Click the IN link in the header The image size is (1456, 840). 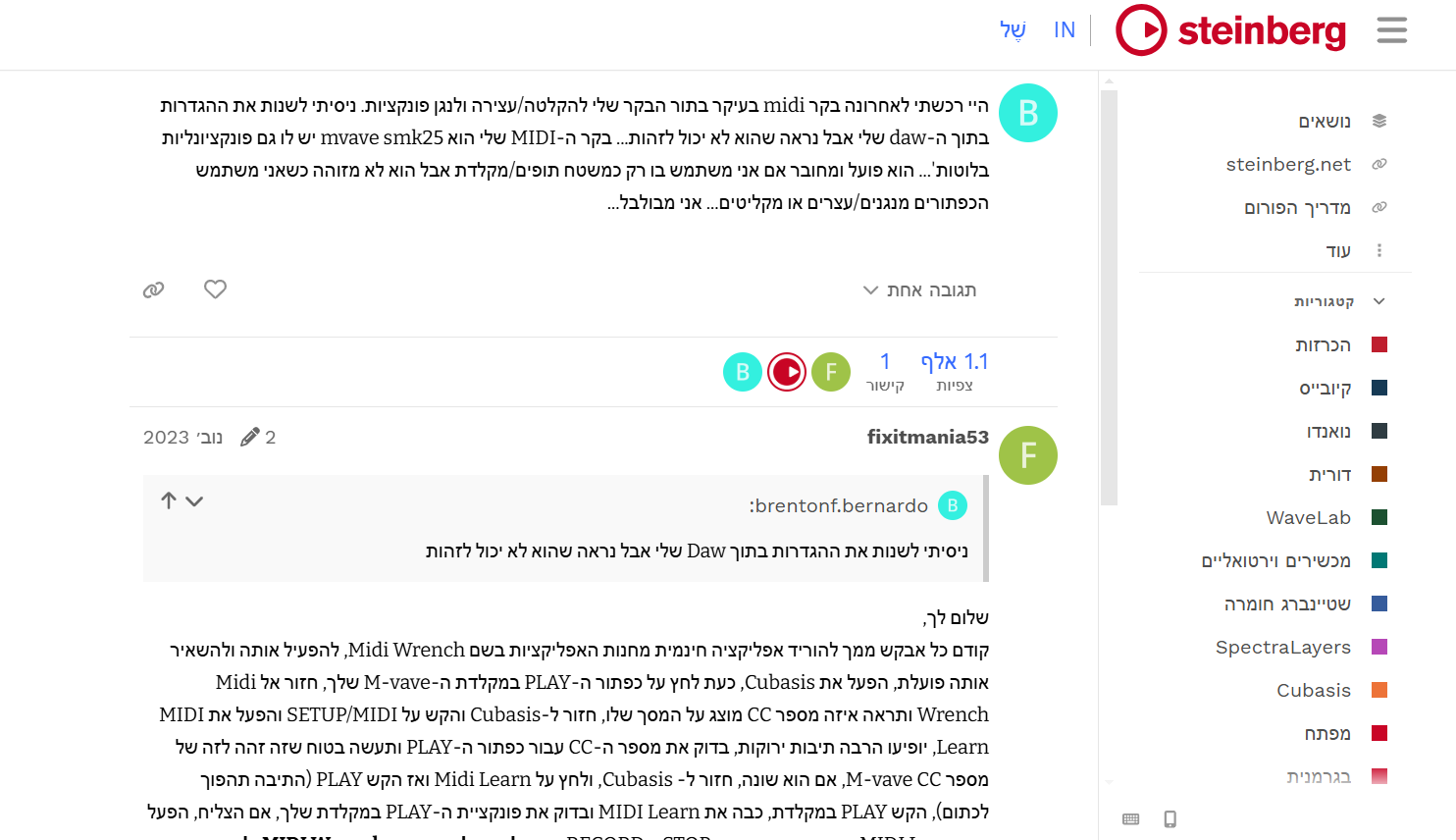1065,30
